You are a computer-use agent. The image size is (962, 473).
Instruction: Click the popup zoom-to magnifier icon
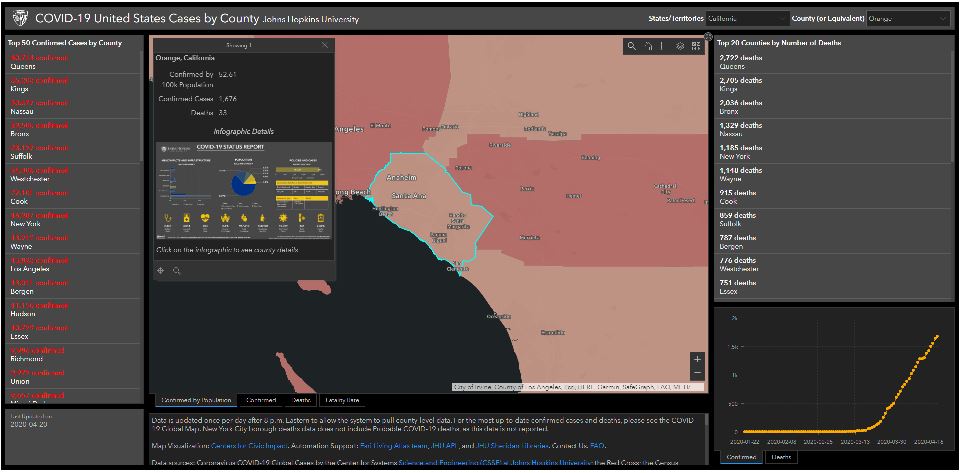(x=177, y=270)
